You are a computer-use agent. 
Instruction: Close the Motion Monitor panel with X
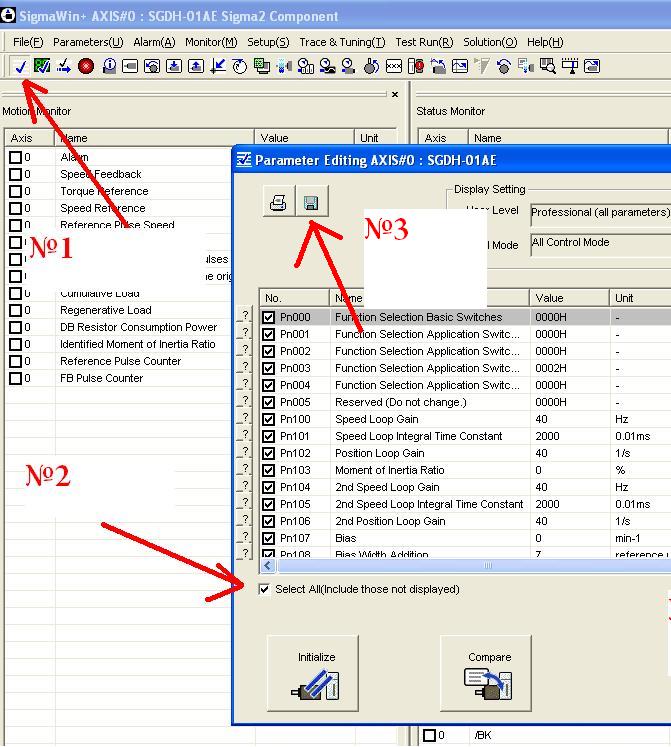click(x=395, y=94)
